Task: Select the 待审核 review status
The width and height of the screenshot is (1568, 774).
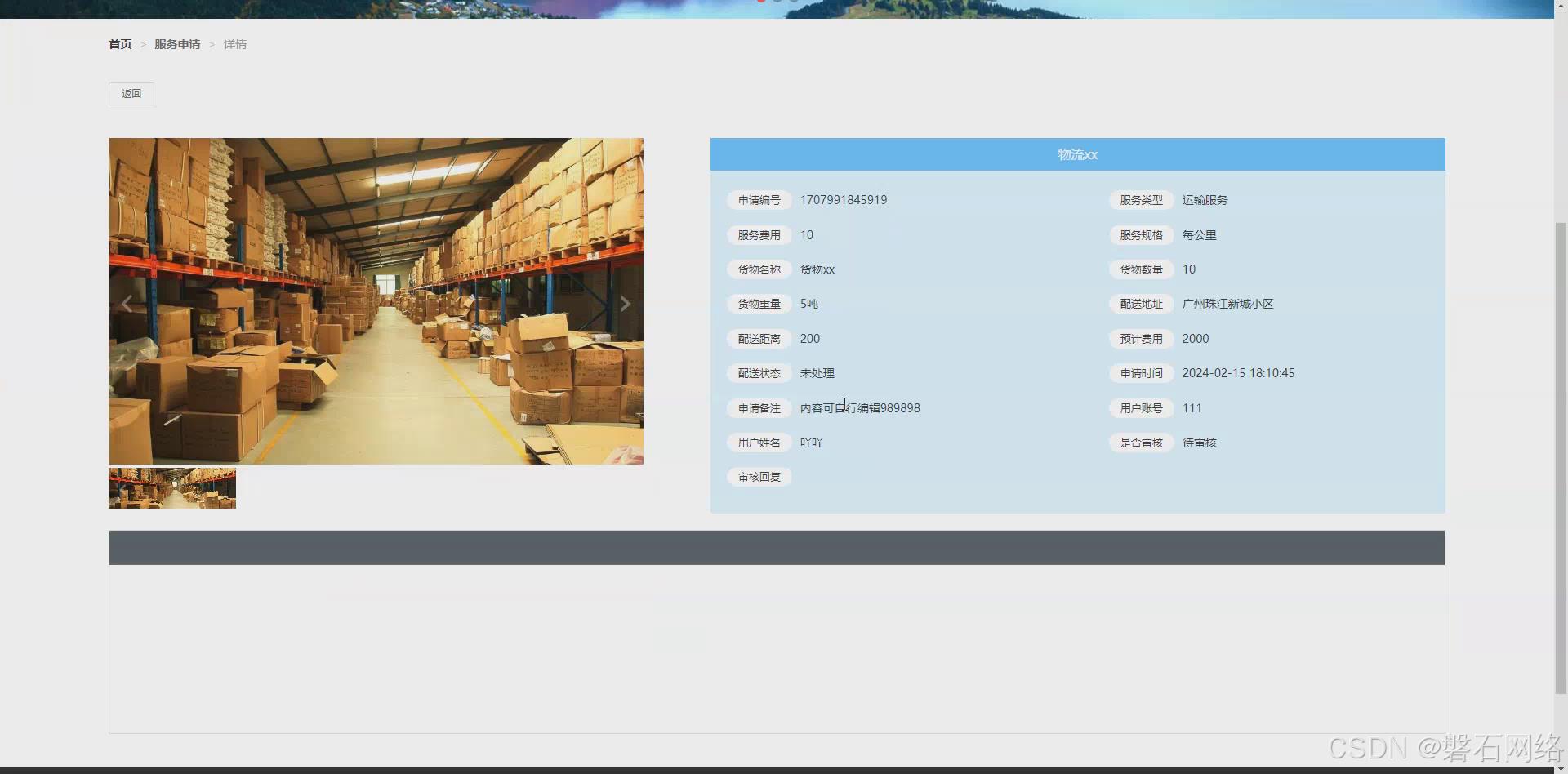Action: (1199, 443)
